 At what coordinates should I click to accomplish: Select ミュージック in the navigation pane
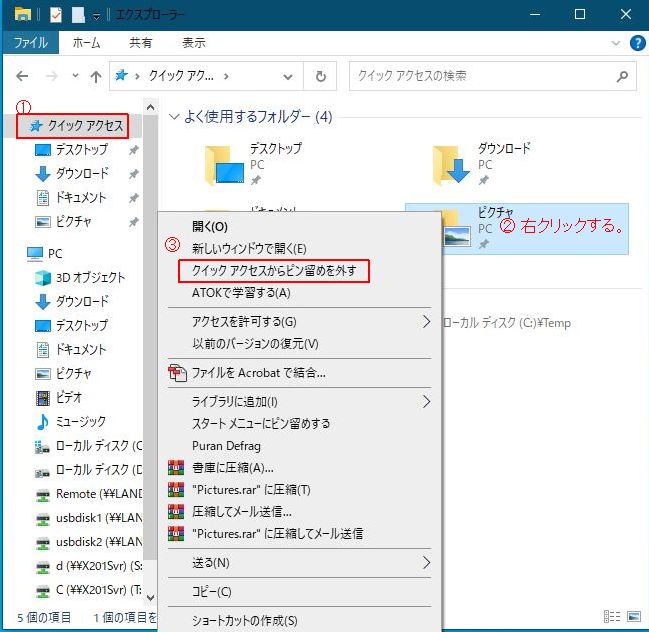click(80, 421)
